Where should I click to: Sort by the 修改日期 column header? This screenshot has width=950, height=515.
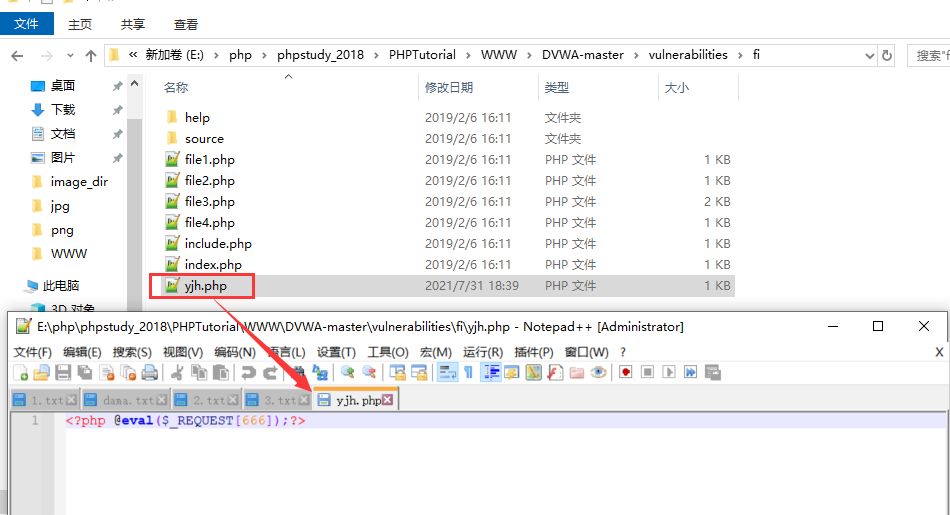click(x=478, y=87)
